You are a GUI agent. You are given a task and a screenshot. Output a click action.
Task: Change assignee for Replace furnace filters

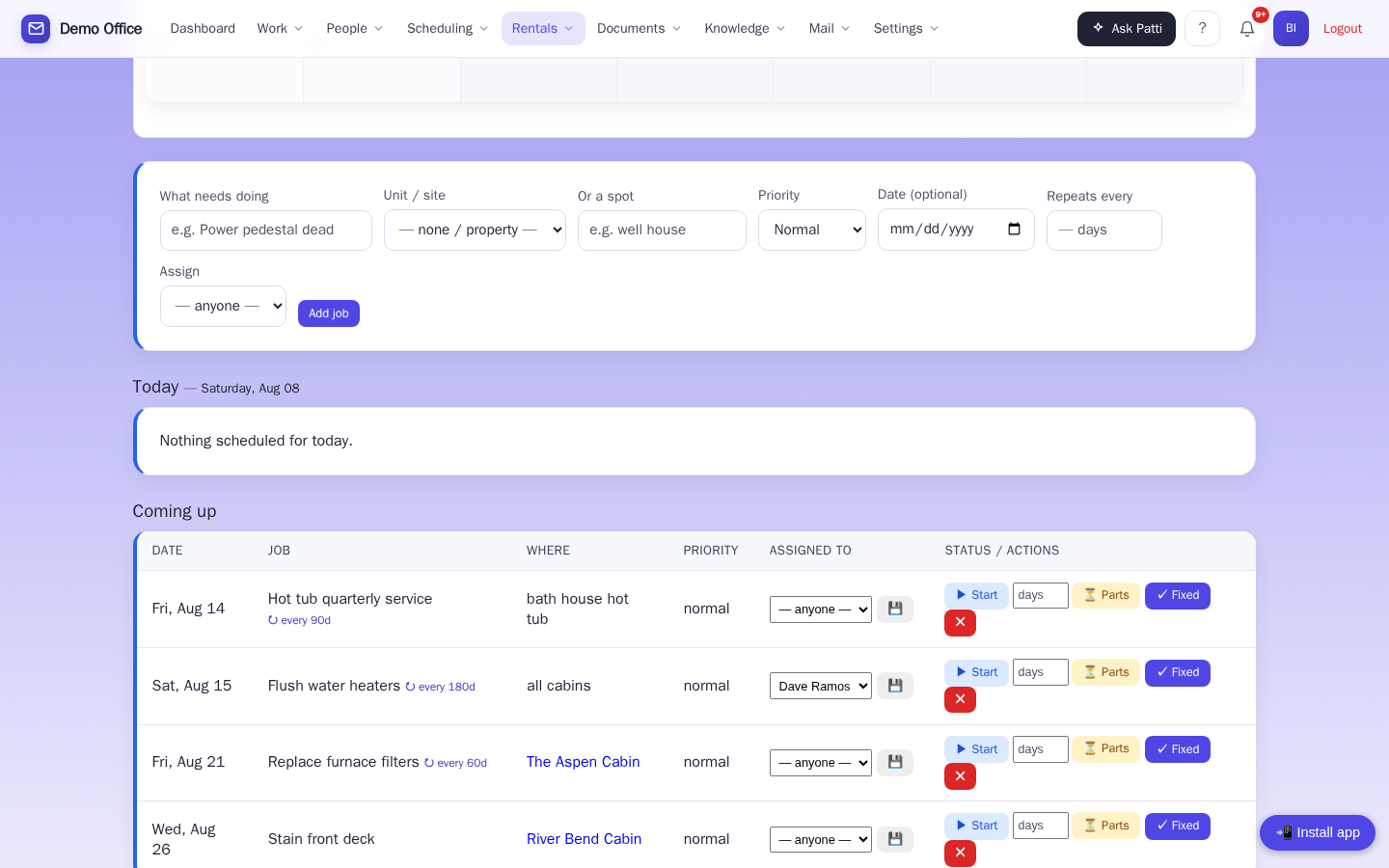(x=821, y=763)
